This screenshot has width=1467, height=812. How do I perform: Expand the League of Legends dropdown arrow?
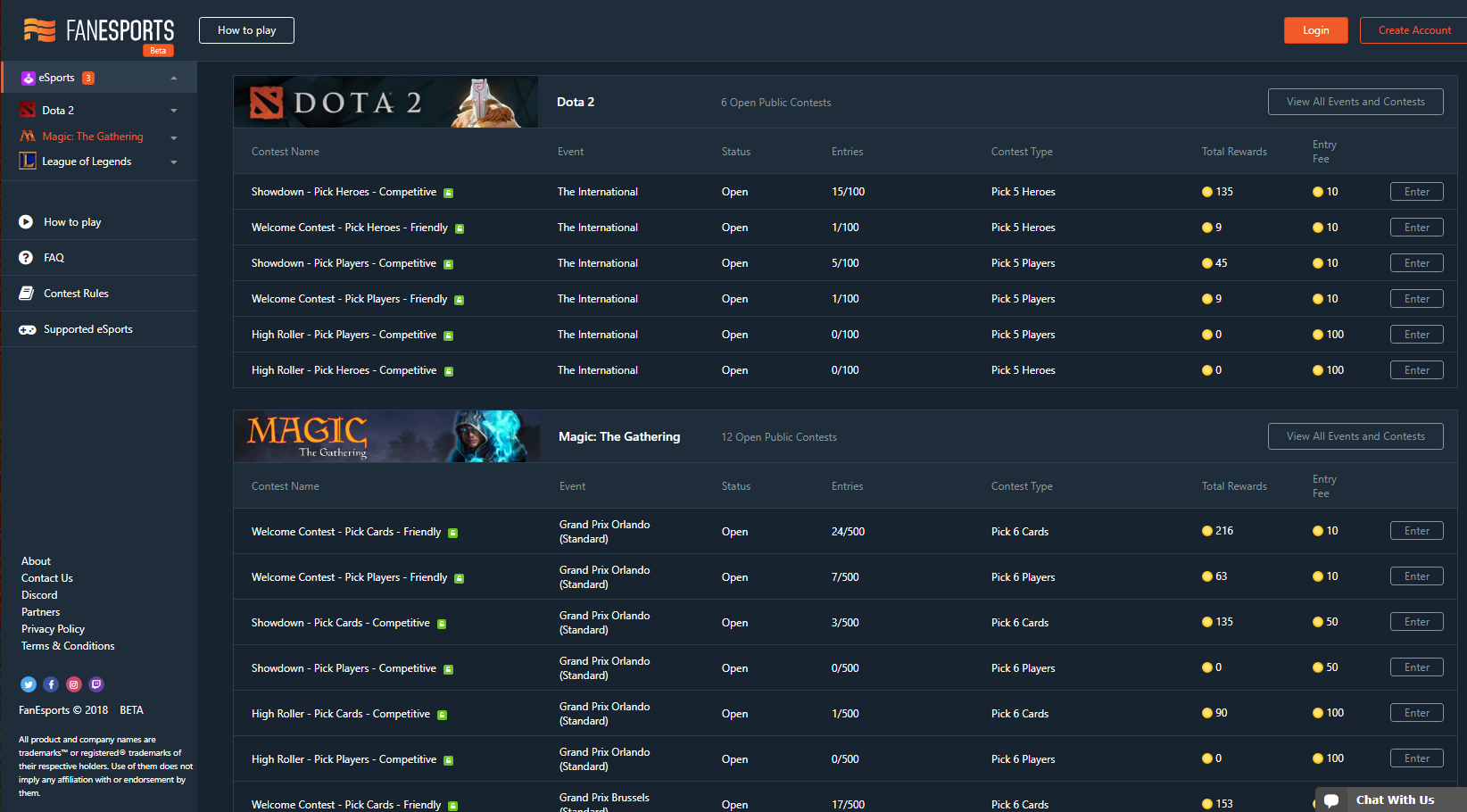point(174,162)
